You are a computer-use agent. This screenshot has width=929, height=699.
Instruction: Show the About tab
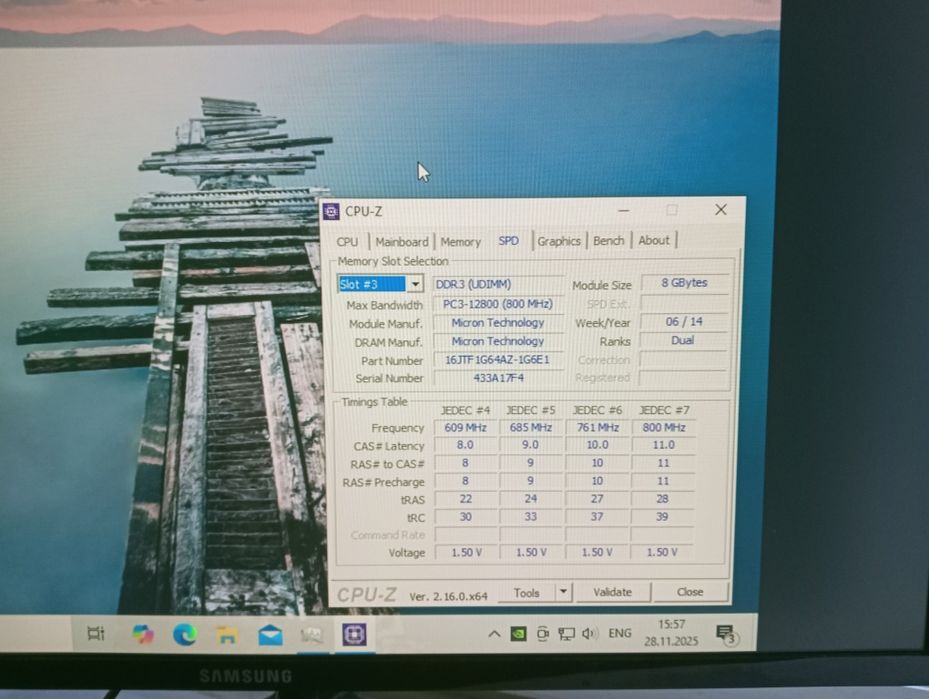pyautogui.click(x=653, y=240)
